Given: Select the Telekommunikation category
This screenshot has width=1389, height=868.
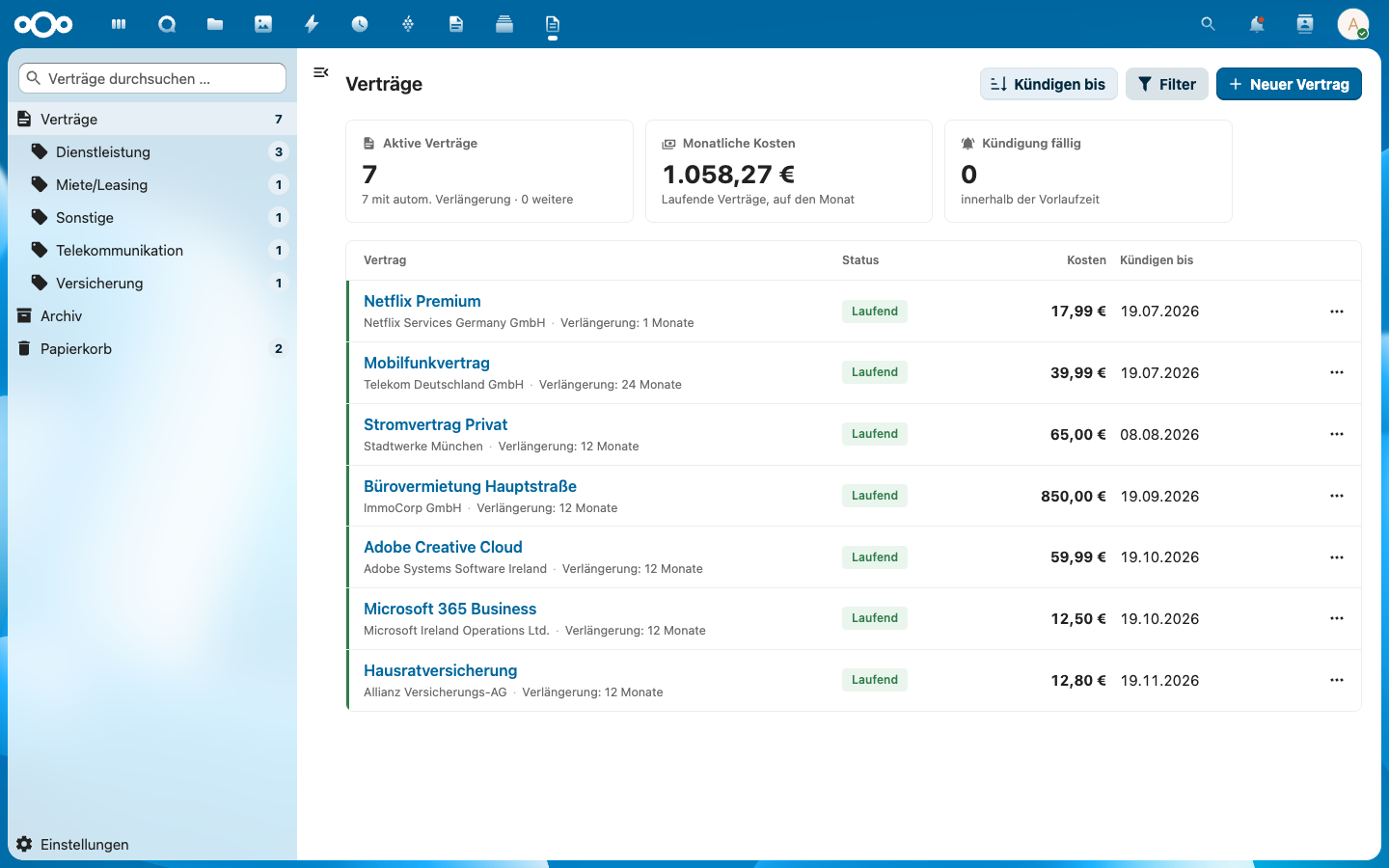Looking at the screenshot, I should point(152,250).
